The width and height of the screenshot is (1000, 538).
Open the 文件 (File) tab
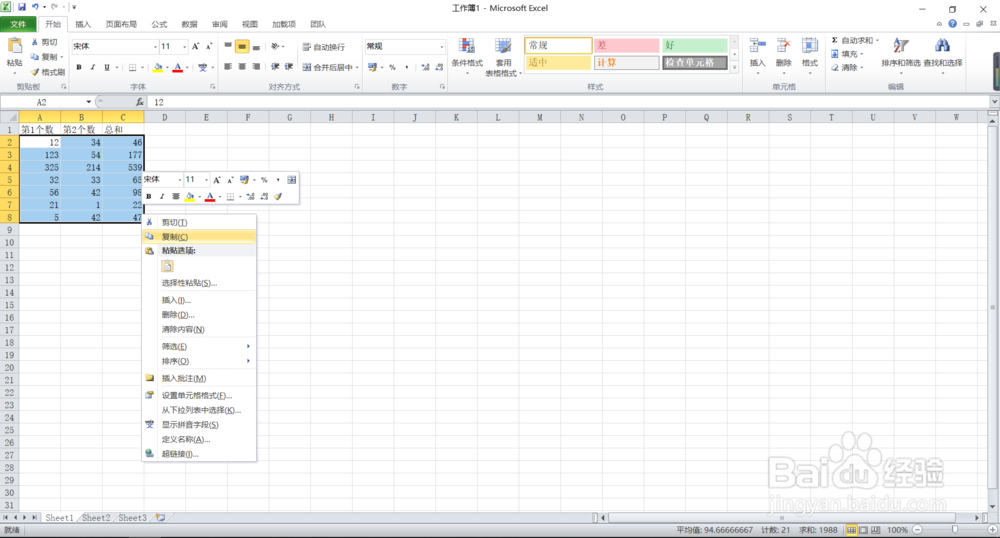18,24
